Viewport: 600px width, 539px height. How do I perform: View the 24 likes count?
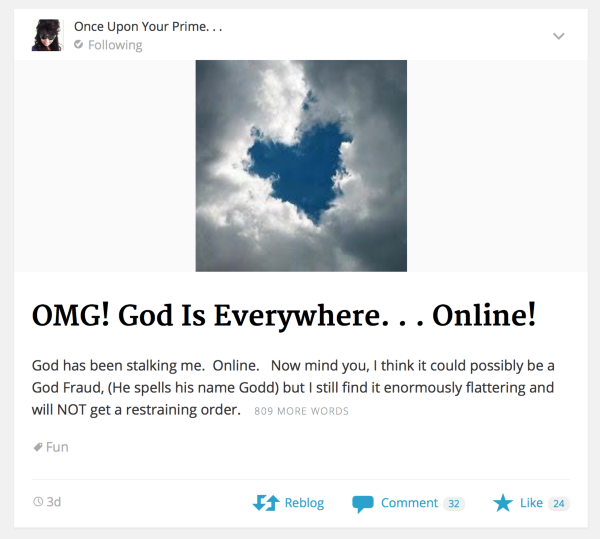(x=559, y=503)
